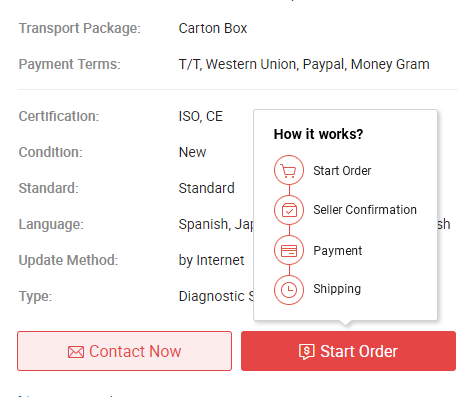Click the Payment Terms value text
The width and height of the screenshot is (461, 397).
304,64
